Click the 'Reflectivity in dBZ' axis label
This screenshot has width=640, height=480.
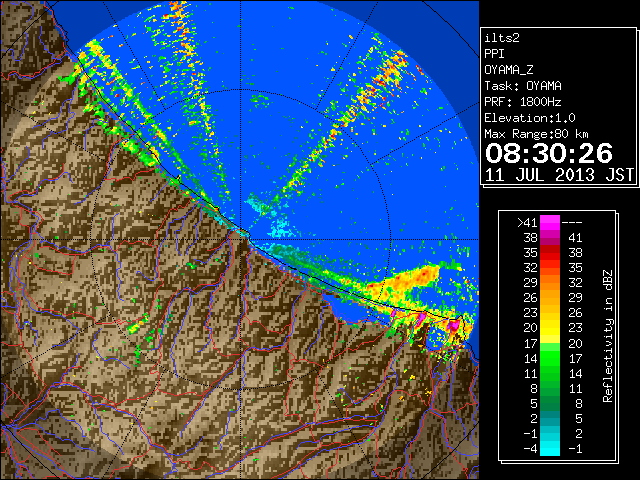[x=608, y=336]
